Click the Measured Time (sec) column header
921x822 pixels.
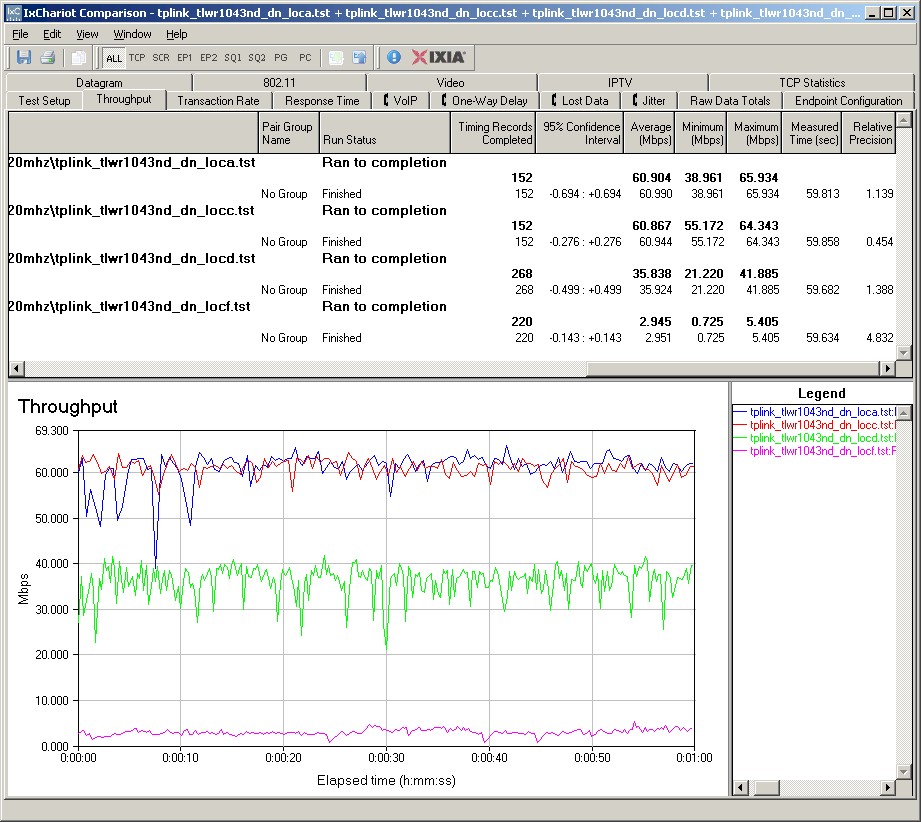pyautogui.click(x=812, y=133)
